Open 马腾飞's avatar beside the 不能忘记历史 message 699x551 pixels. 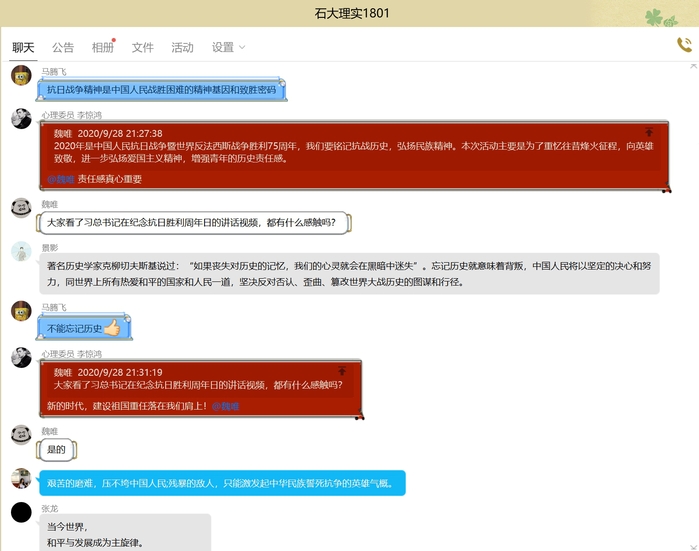[x=21, y=311]
